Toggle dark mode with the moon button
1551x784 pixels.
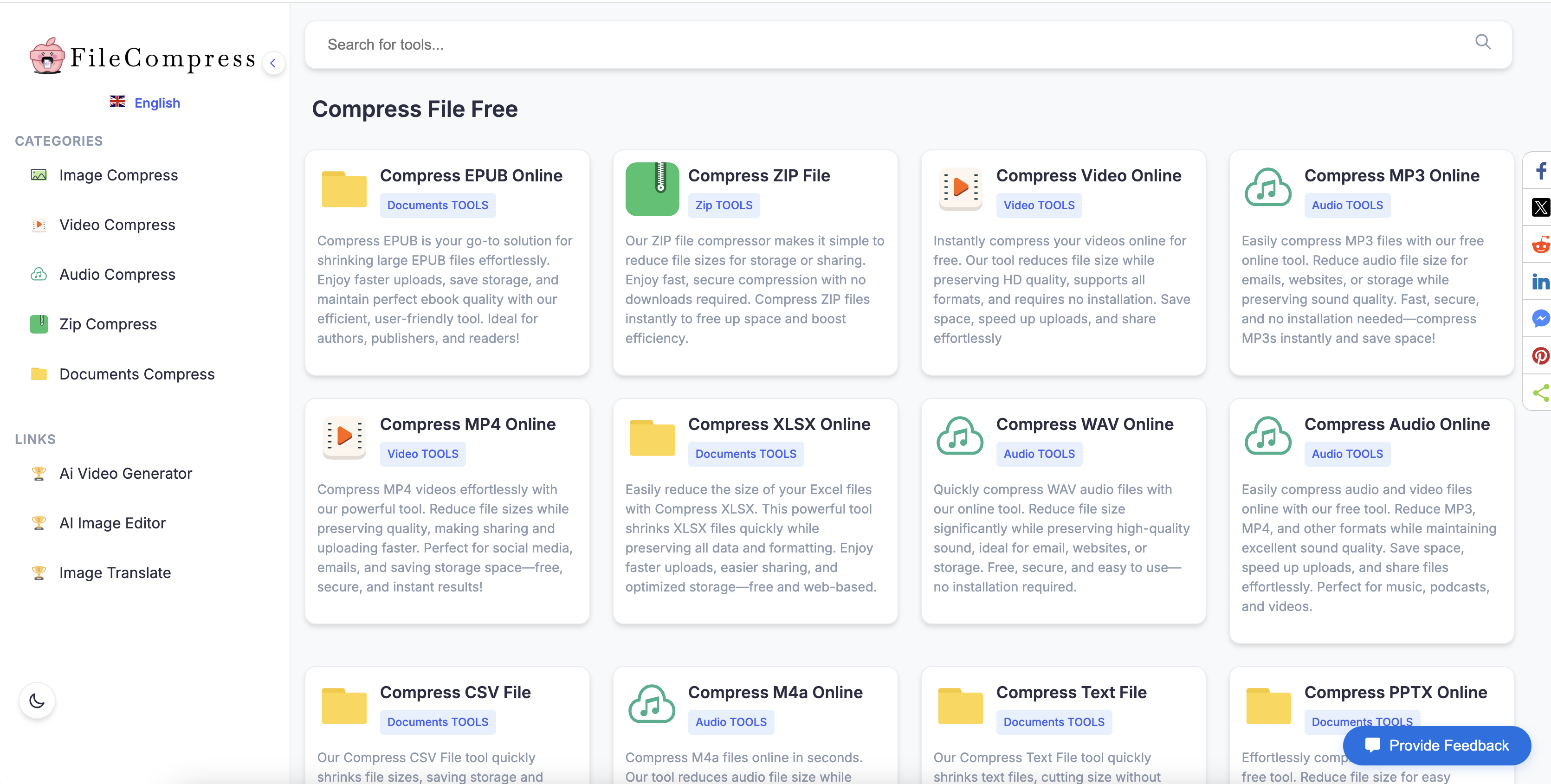pyautogui.click(x=37, y=700)
